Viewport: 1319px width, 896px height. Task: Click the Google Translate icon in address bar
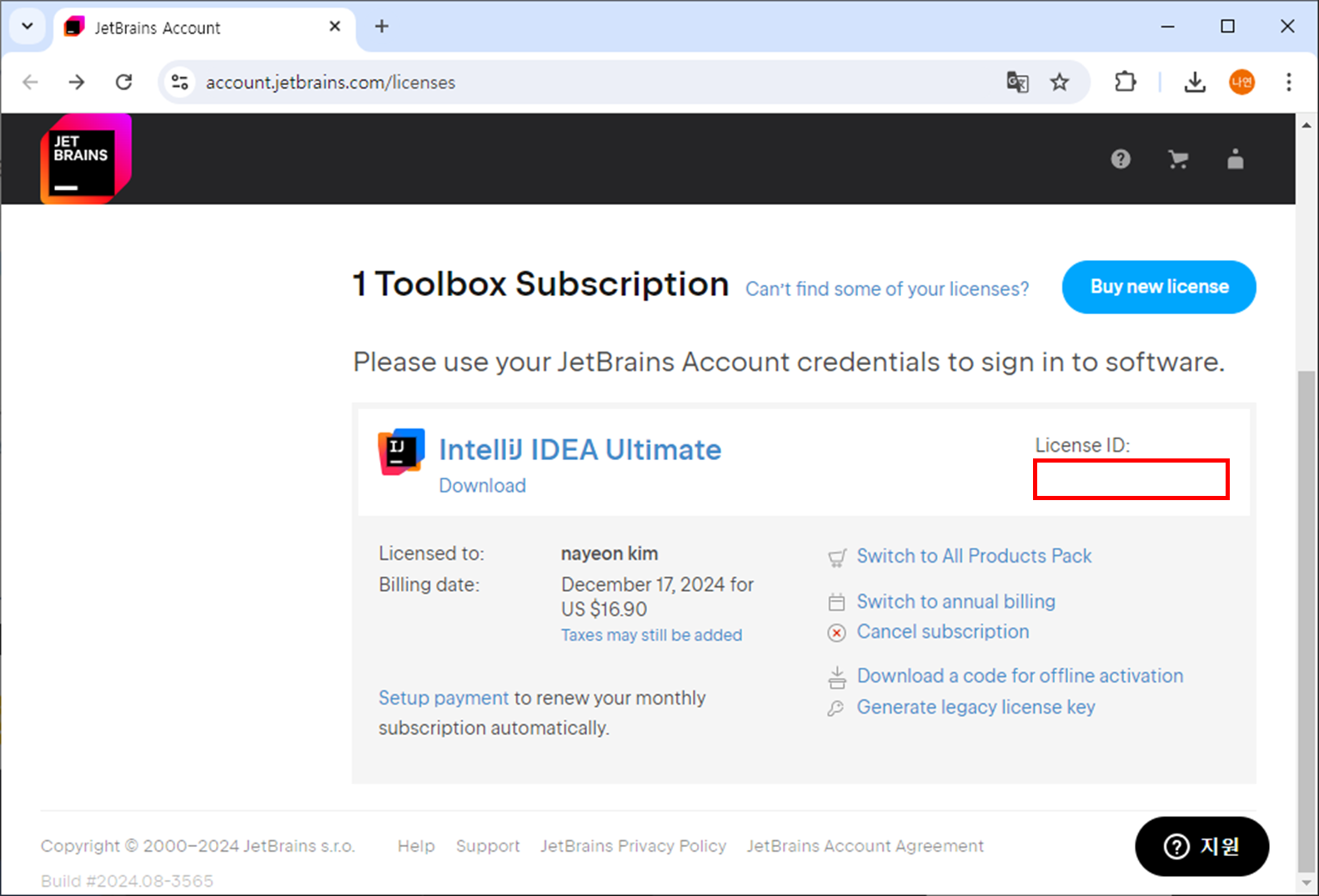[1017, 82]
